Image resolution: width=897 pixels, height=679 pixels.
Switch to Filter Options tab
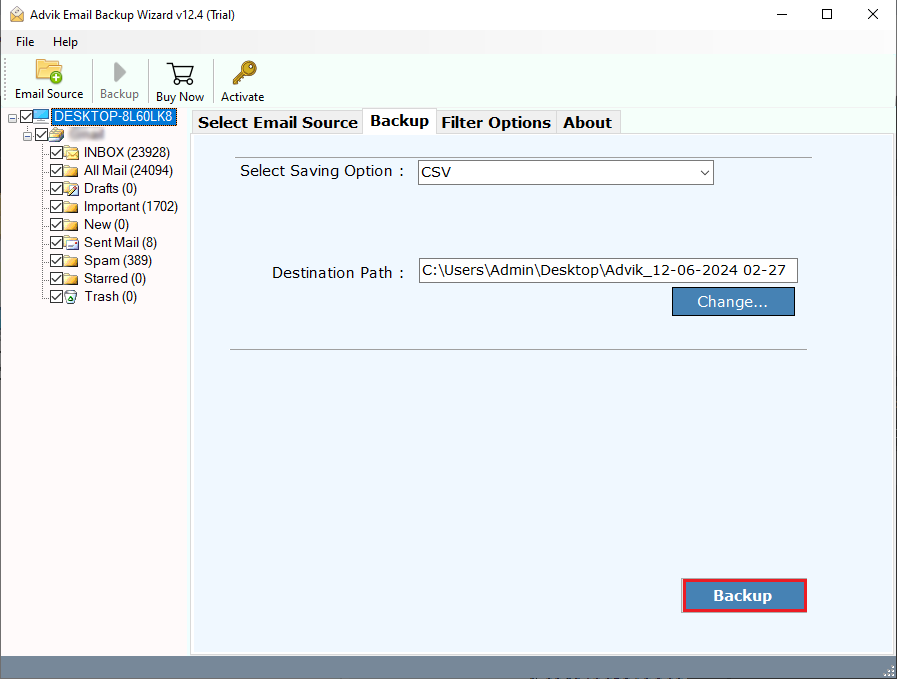[496, 122]
